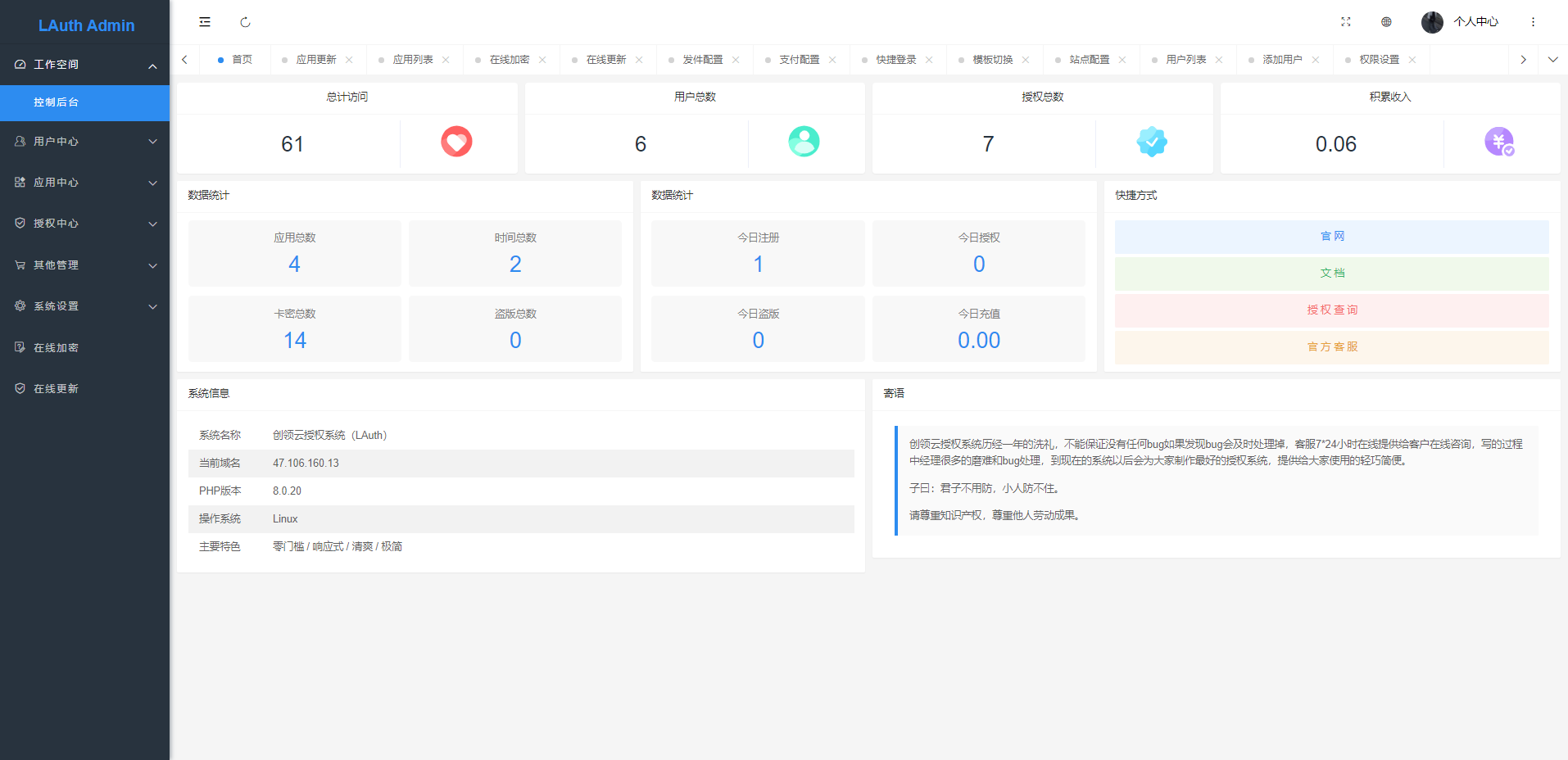The height and width of the screenshot is (760, 1568).
Task: Click the purple yen income icon
Action: coord(1499,142)
